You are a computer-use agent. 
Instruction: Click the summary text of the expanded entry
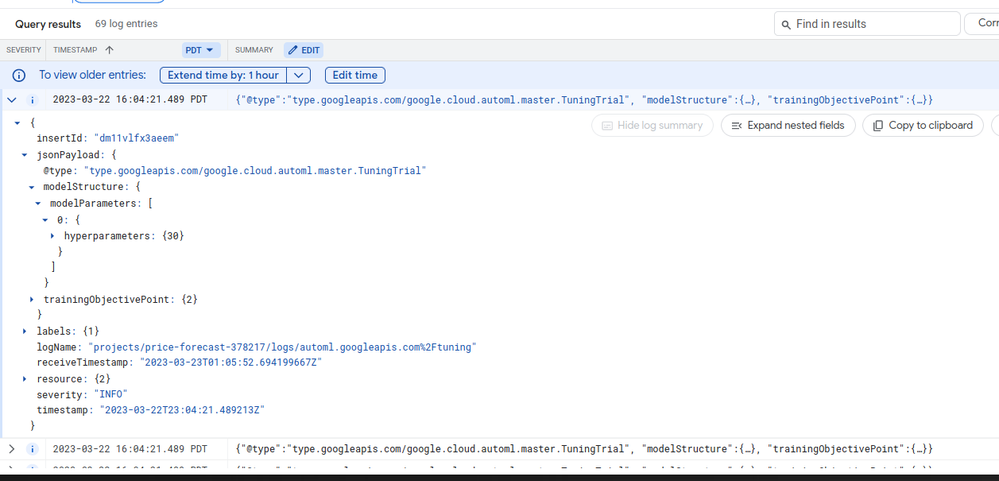(x=584, y=100)
